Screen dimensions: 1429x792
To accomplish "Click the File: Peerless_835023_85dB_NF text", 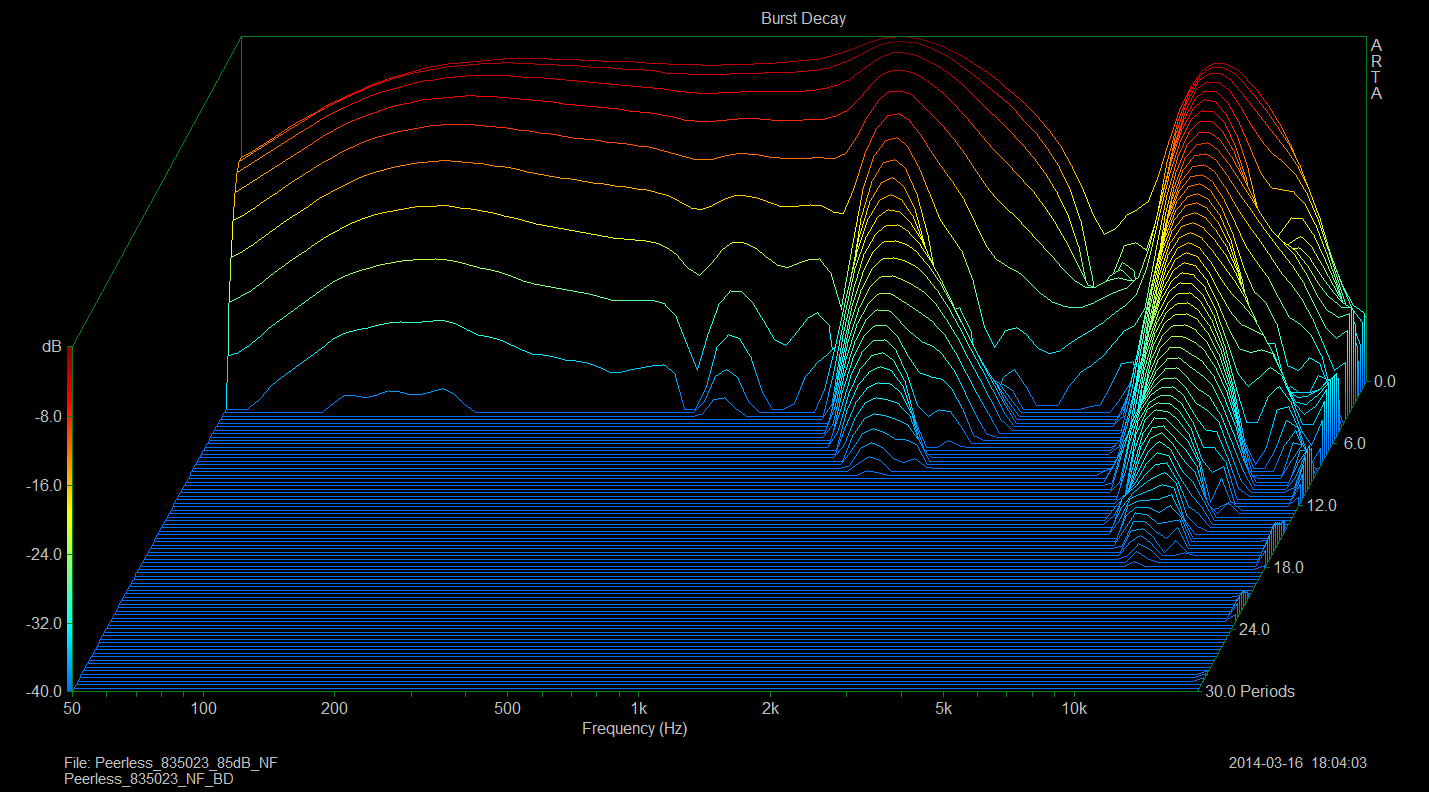I will 171,763.
